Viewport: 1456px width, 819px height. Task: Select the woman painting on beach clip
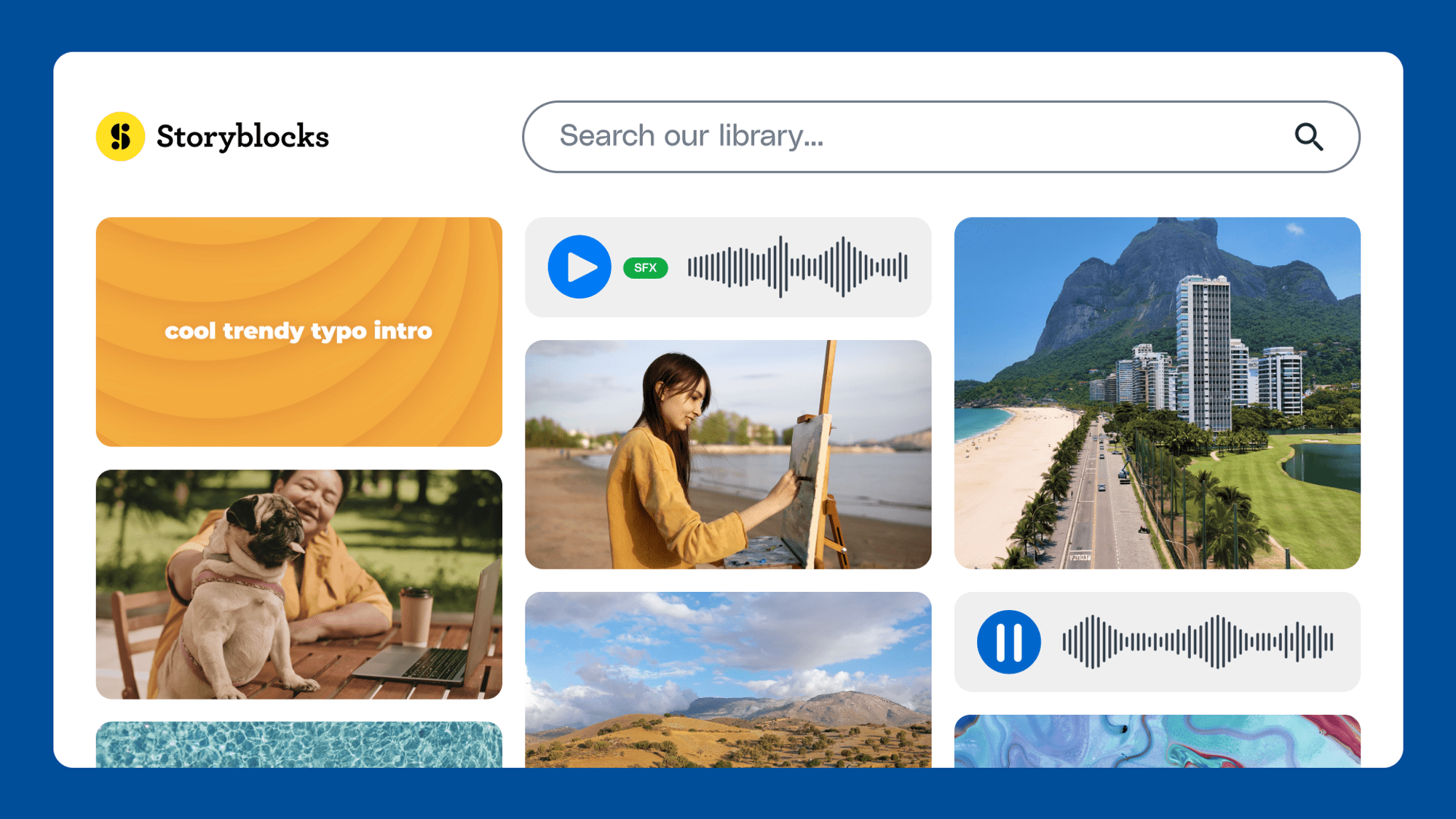[x=728, y=454]
